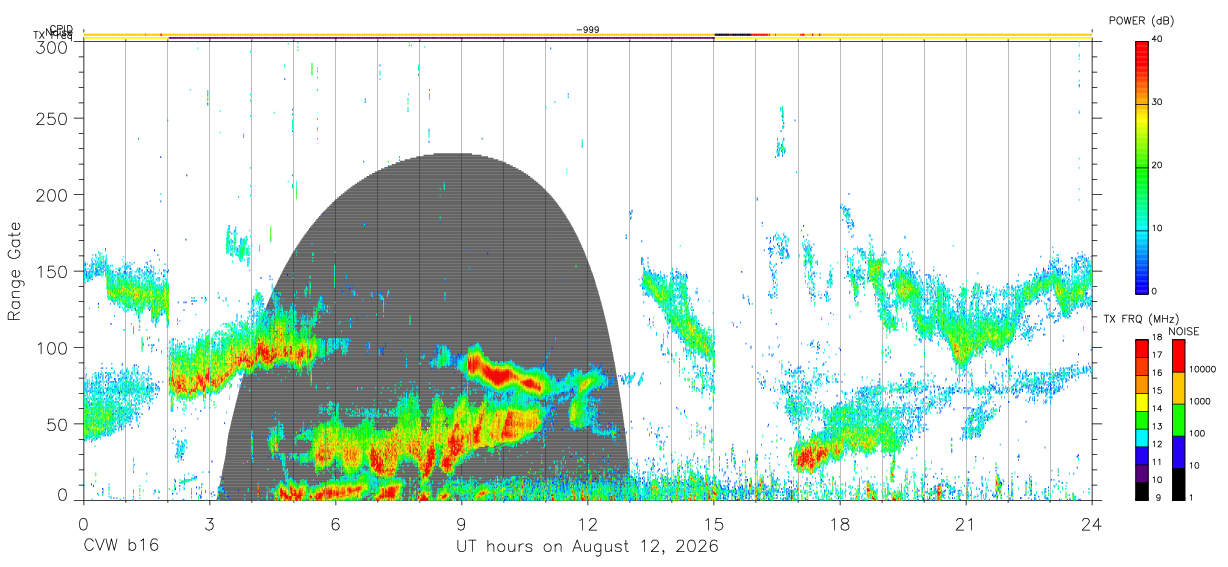The height and width of the screenshot is (567, 1228).
Task: Click the green segment of NOISE colorbar
Action: (x=1178, y=420)
